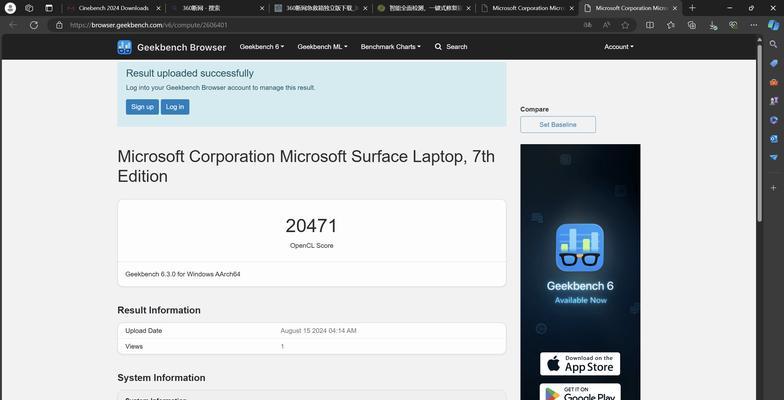Image resolution: width=784 pixels, height=400 pixels.
Task: Open the read aloud icon in address bar
Action: coord(606,25)
